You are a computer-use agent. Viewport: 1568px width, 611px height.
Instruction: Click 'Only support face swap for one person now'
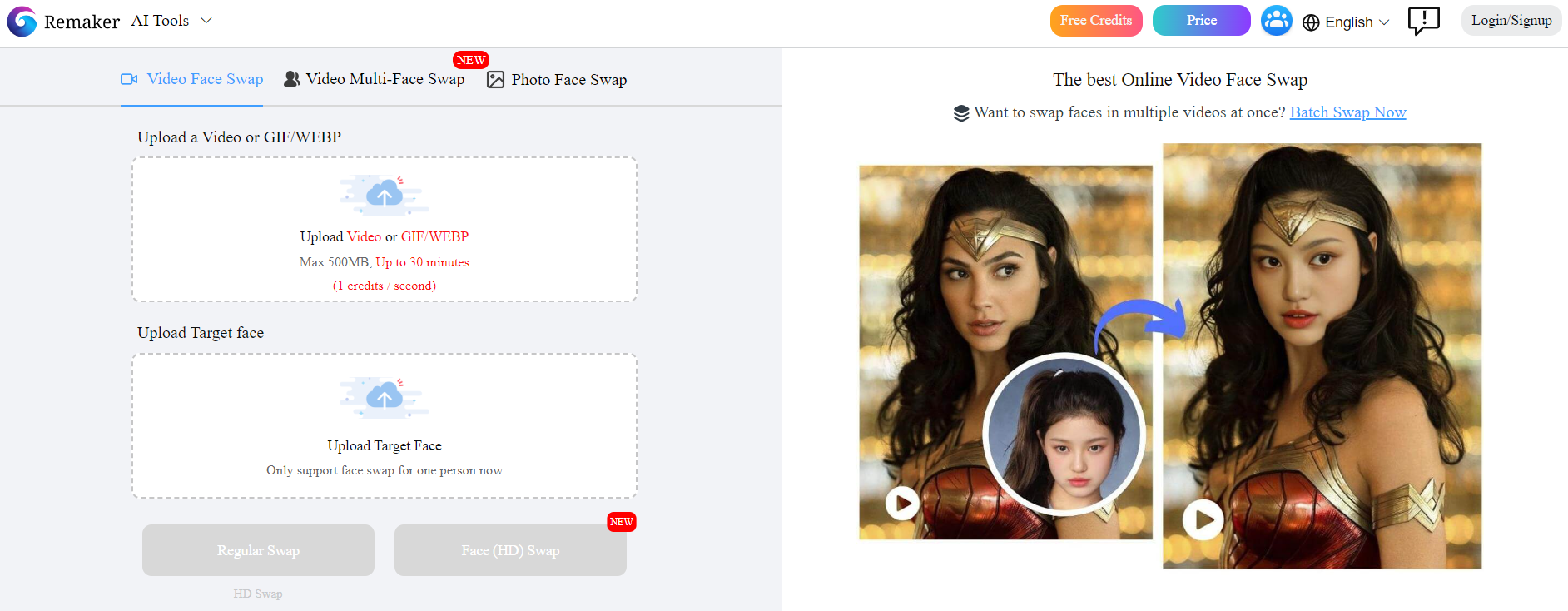[x=385, y=470]
